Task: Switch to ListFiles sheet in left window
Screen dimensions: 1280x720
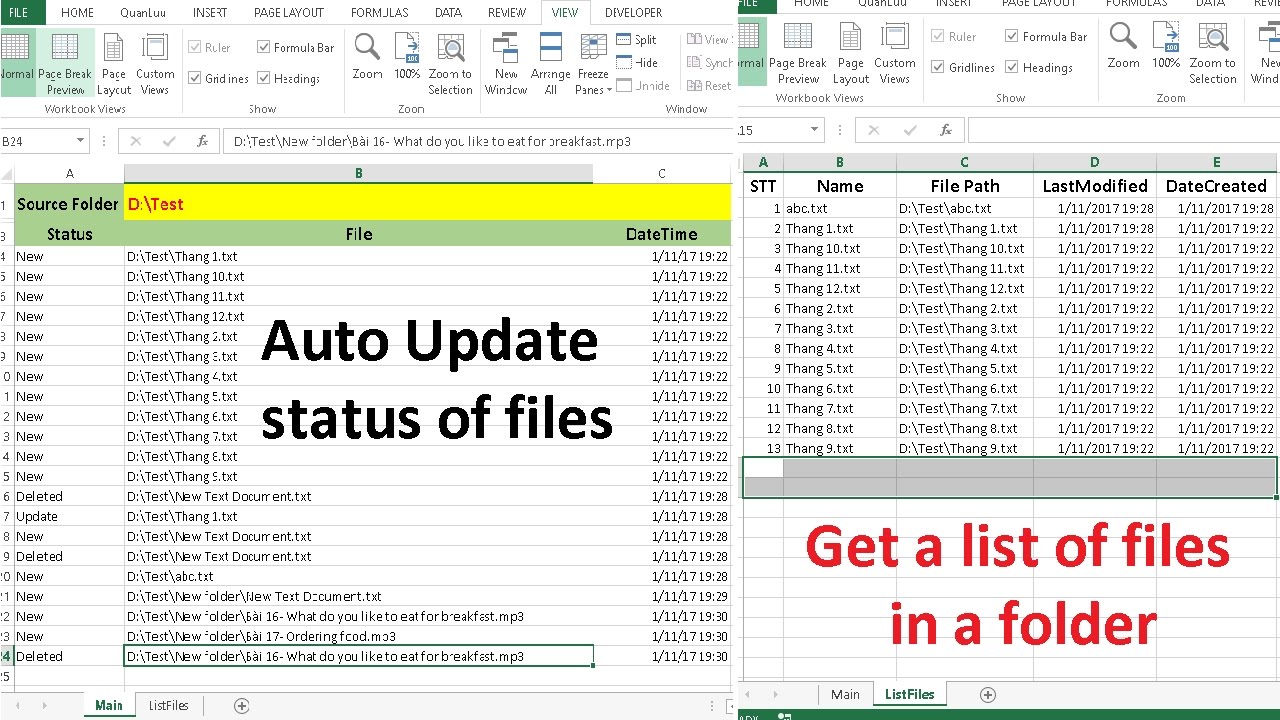Action: (168, 706)
